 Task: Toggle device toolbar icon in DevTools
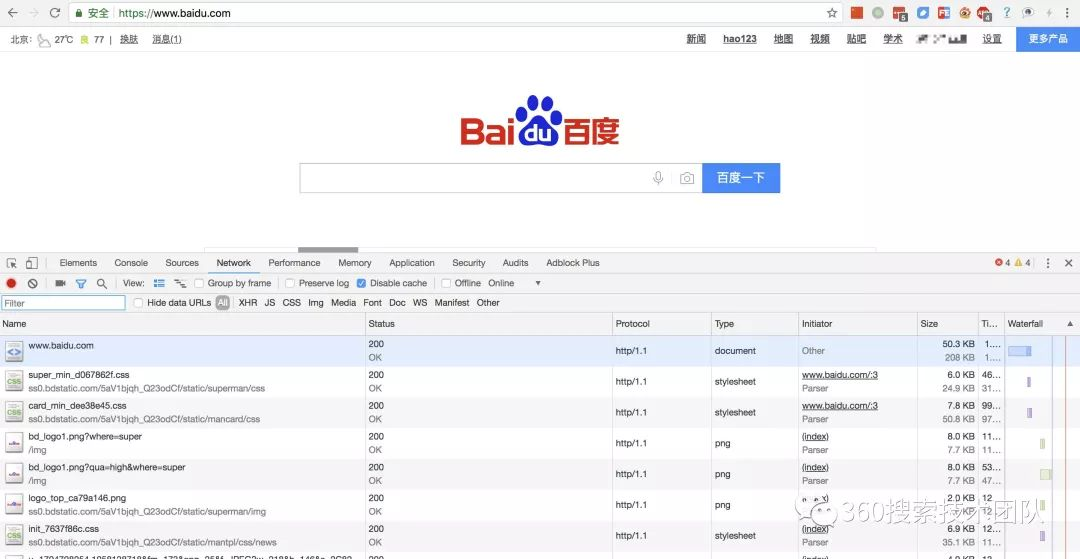tap(32, 263)
